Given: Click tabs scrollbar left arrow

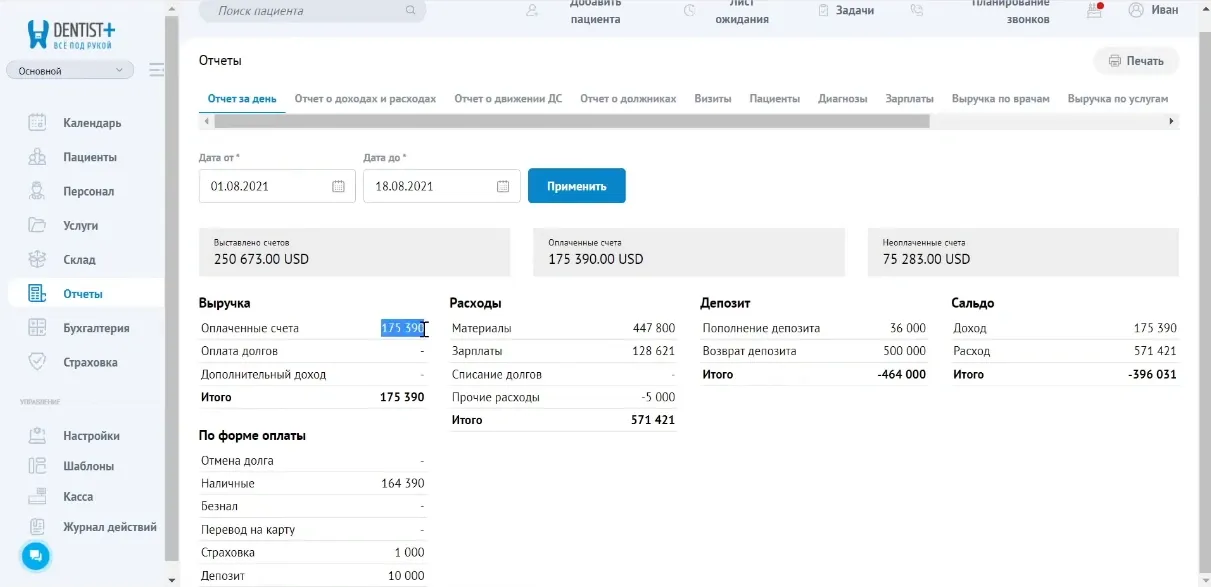Looking at the screenshot, I should coord(206,121).
